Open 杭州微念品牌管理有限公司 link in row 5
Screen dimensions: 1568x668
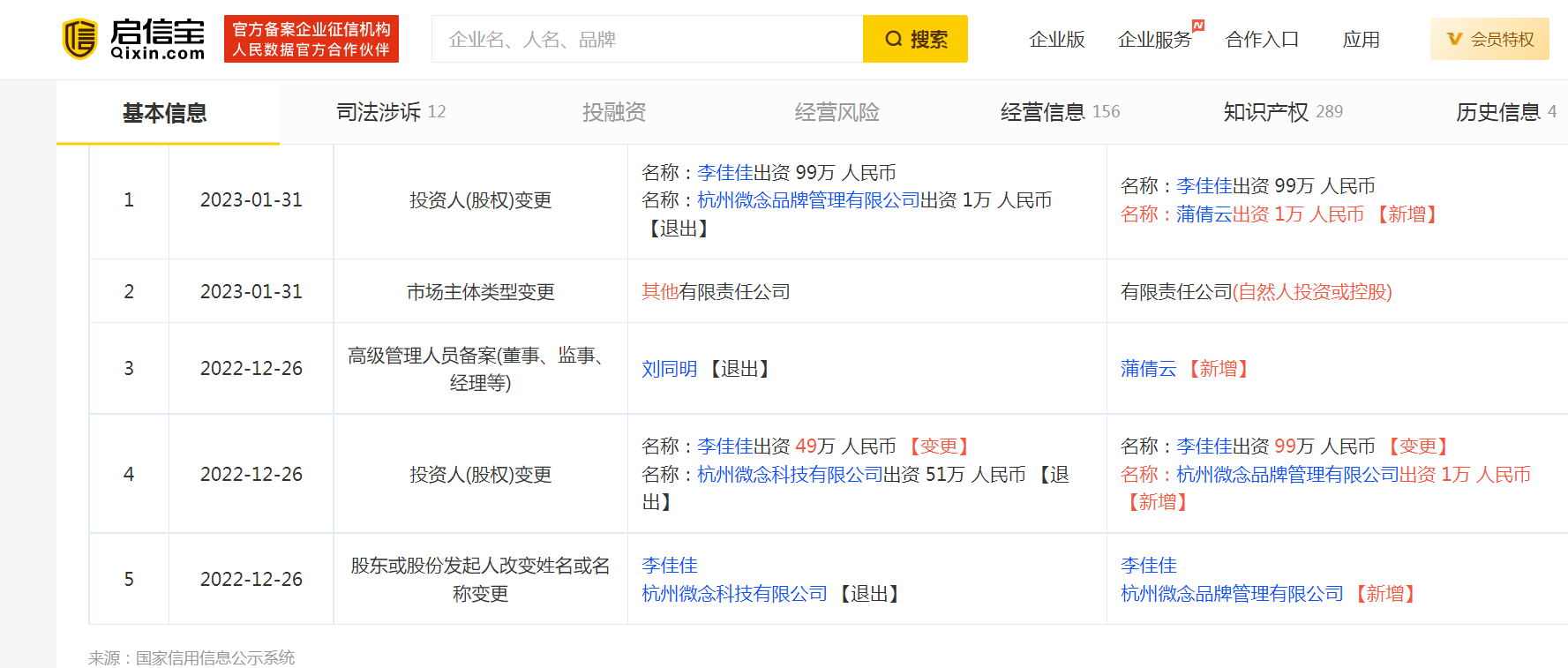tap(1232, 594)
